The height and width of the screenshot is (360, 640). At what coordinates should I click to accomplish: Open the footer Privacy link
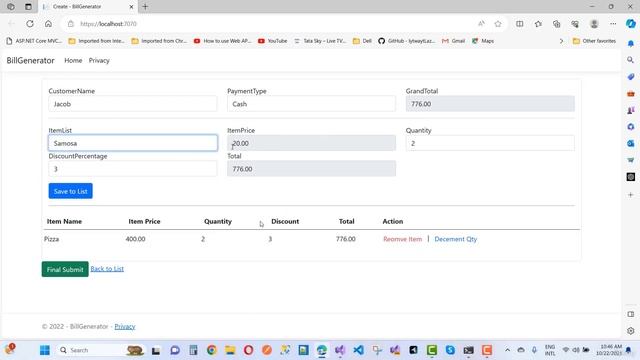click(x=124, y=327)
